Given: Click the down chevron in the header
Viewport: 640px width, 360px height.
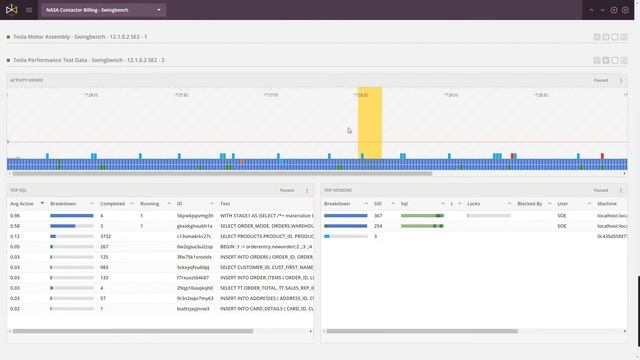Looking at the screenshot, I should point(602,10).
